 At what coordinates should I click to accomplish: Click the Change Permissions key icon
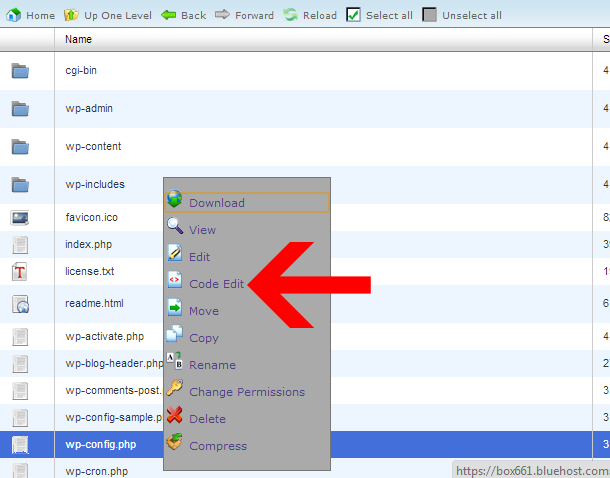[x=175, y=389]
